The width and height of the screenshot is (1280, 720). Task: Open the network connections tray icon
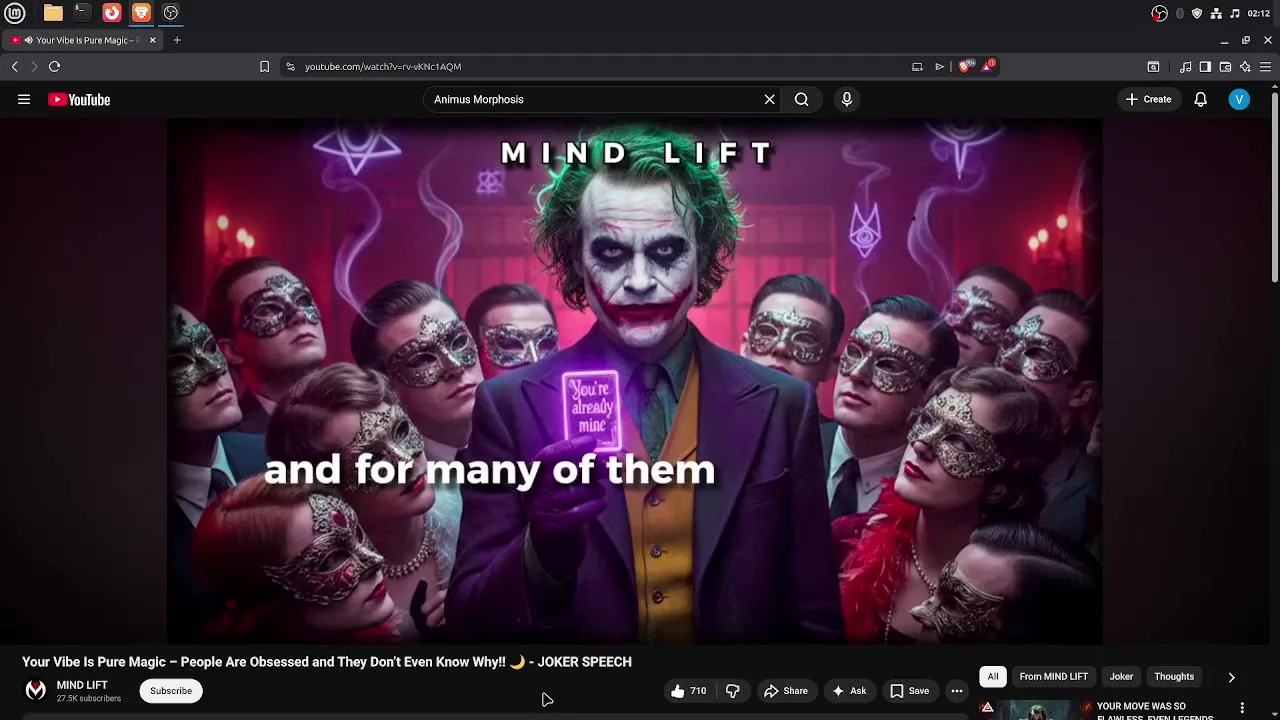coord(1216,13)
